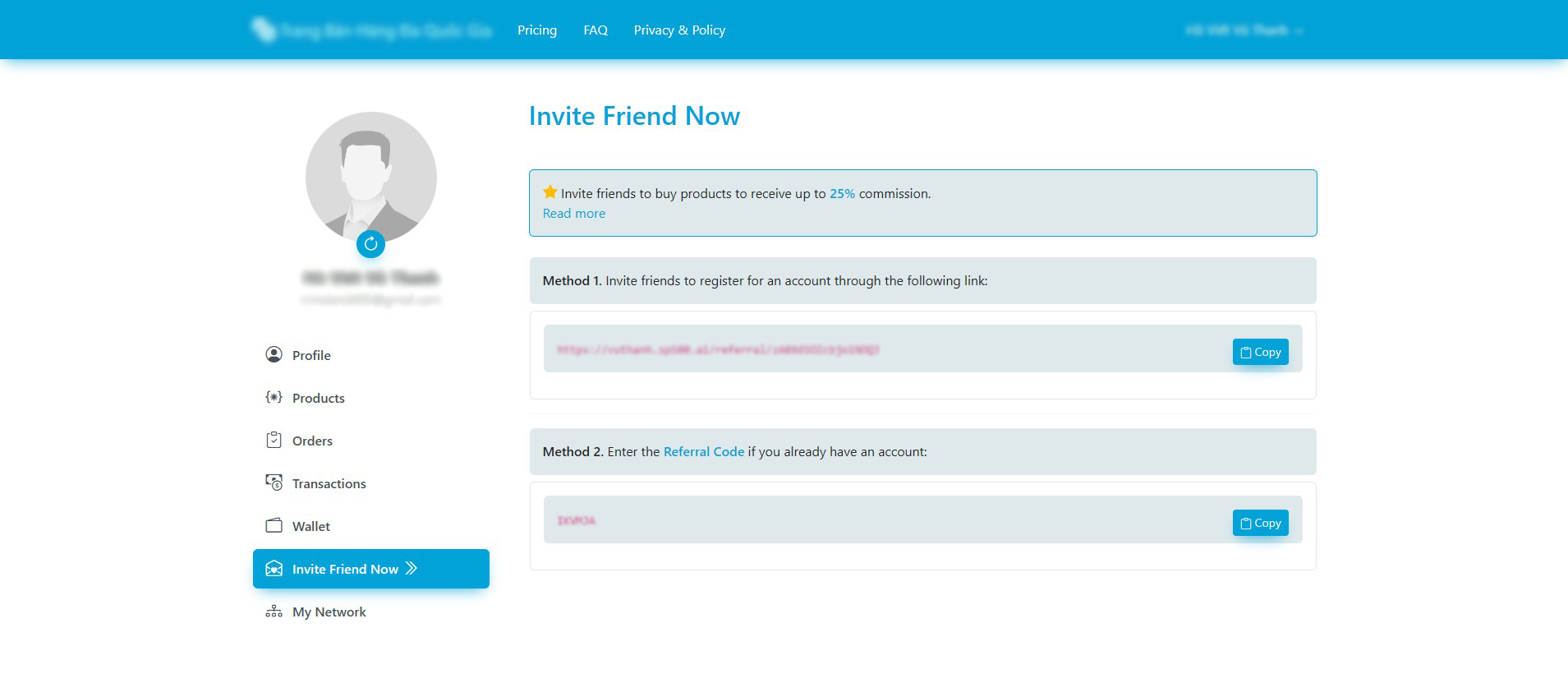Click the Invite Friend Now envelope icon
The width and height of the screenshot is (1568, 674).
[x=274, y=569]
